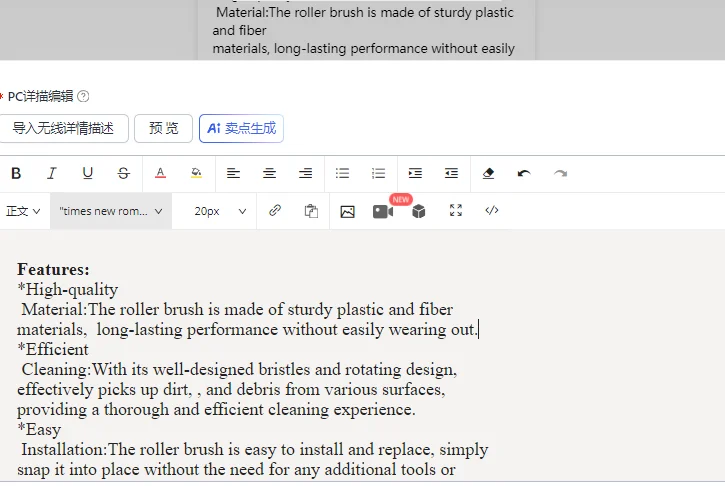Align text to the left
The image size is (725, 486).
233,173
